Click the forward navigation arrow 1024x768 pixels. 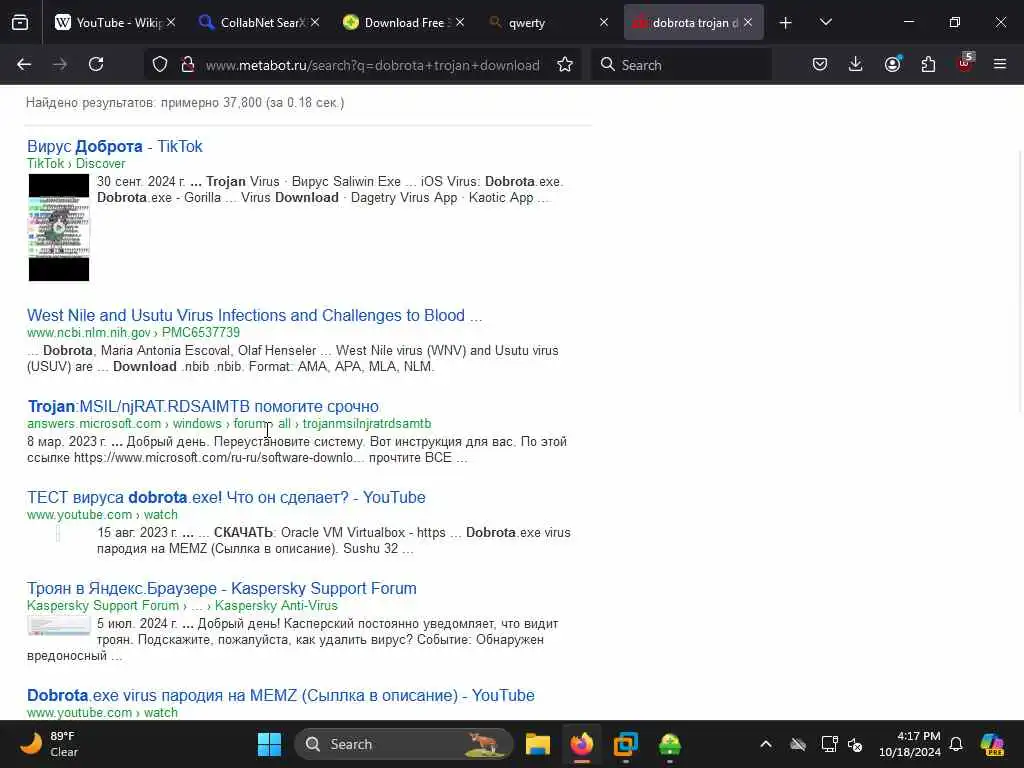coord(60,64)
